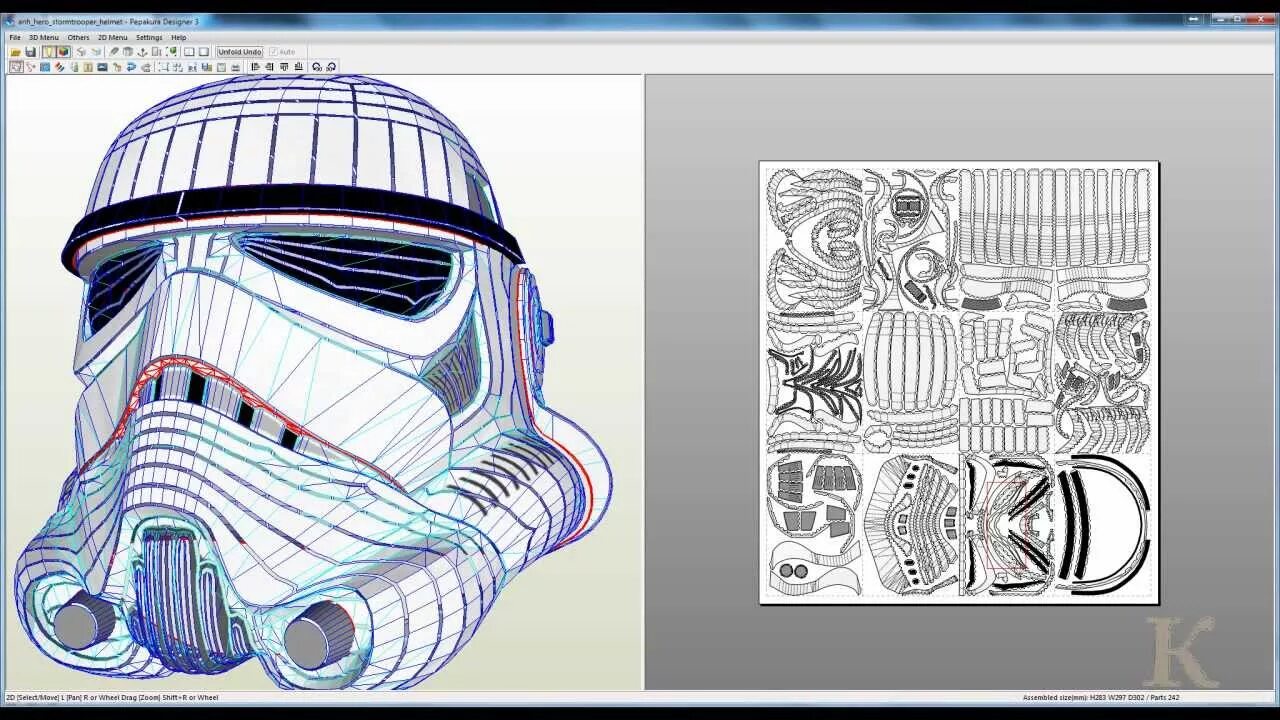Click the icon right of the anchor
Screen dimensions: 1280x720
click(x=157, y=52)
